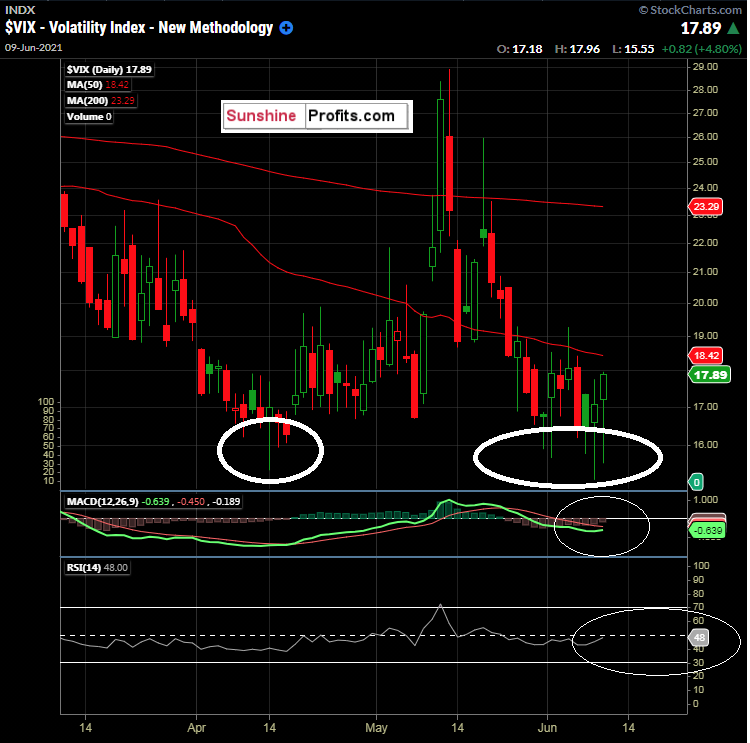The height and width of the screenshot is (743, 750).
Task: Click the grey 48 RSI tag
Action: [698, 637]
